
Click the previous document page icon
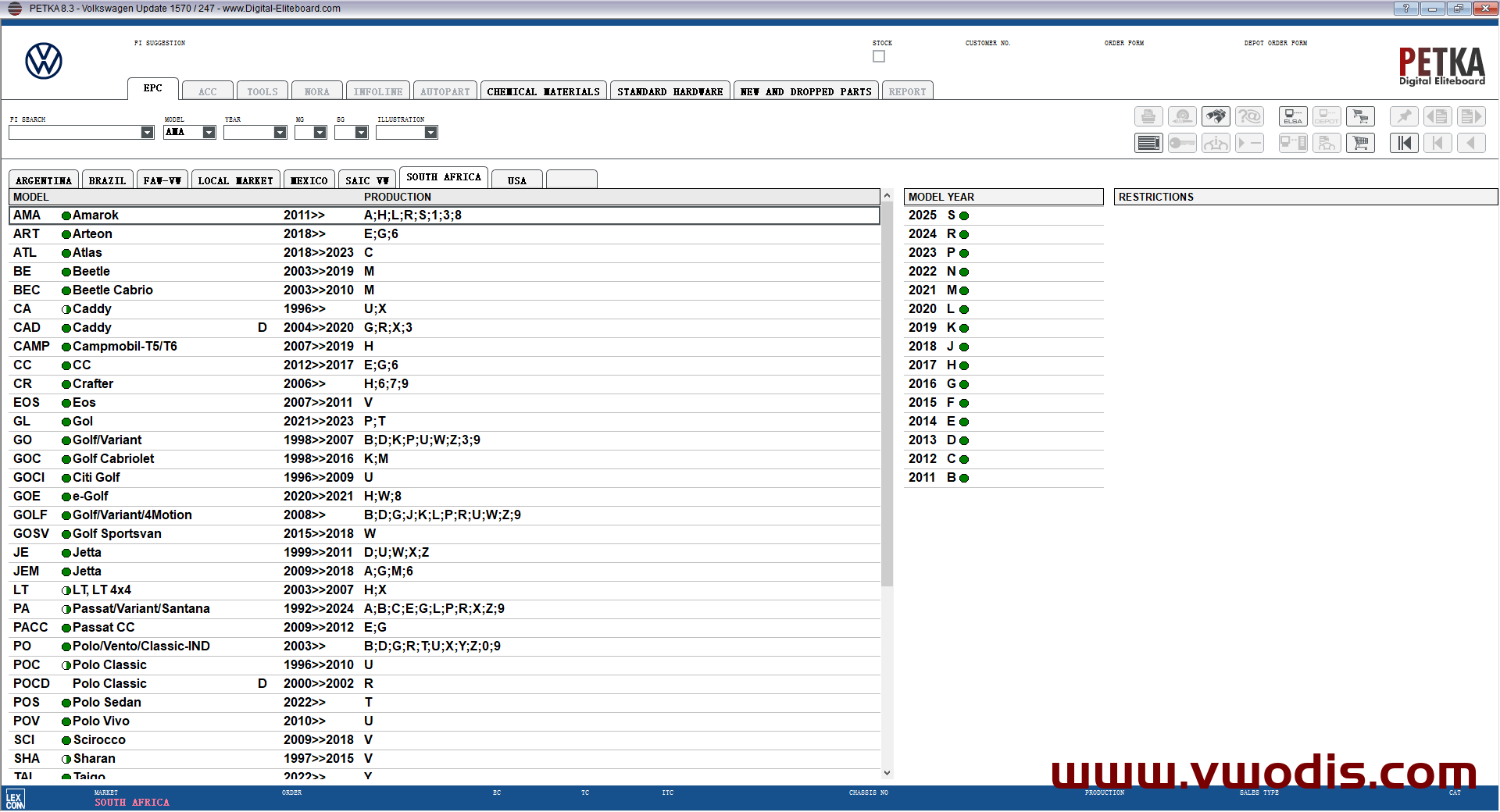1437,117
